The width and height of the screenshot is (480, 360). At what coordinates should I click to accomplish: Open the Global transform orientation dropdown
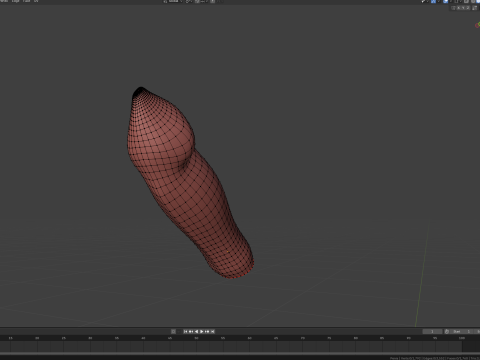click(x=173, y=1)
